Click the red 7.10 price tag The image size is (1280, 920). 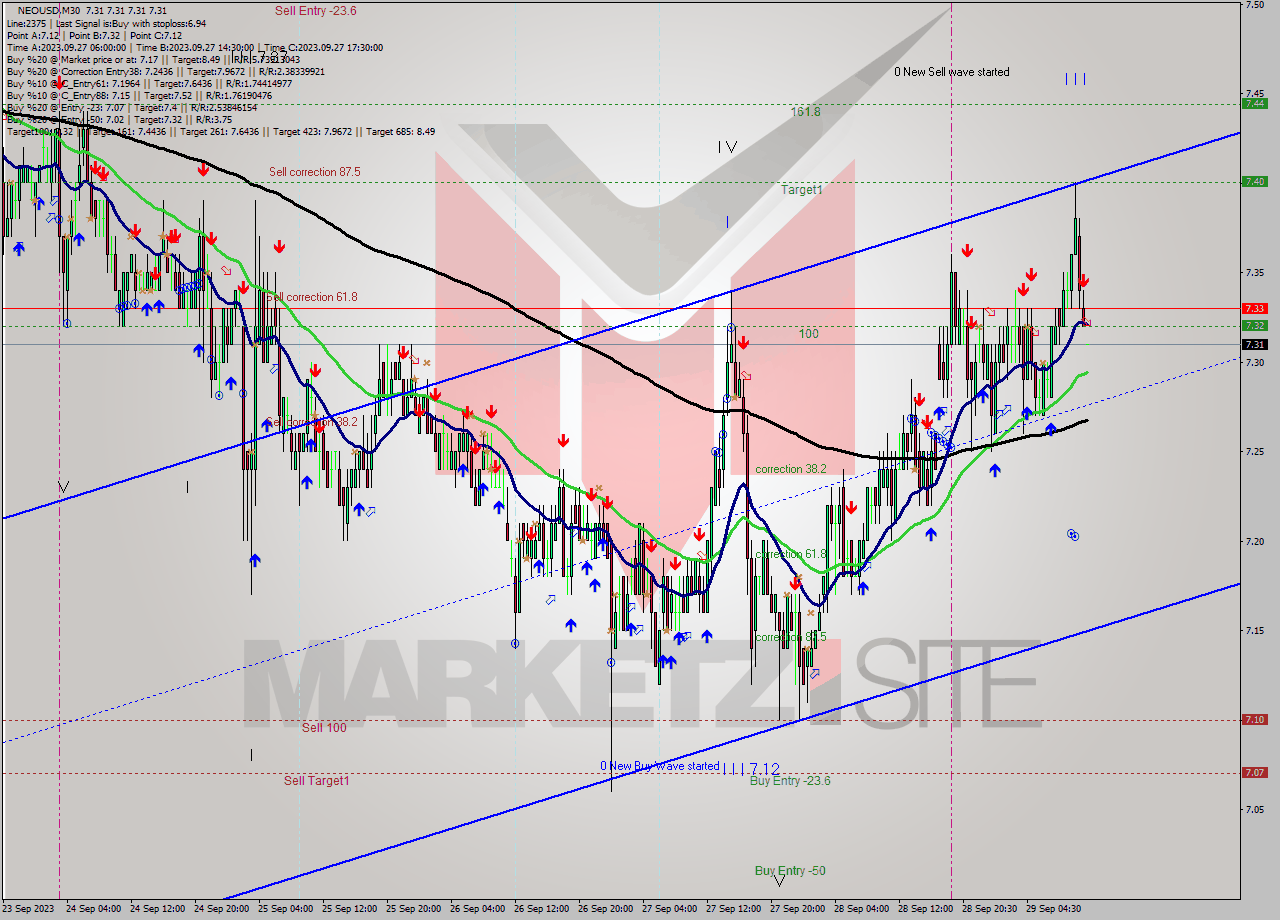1254,719
